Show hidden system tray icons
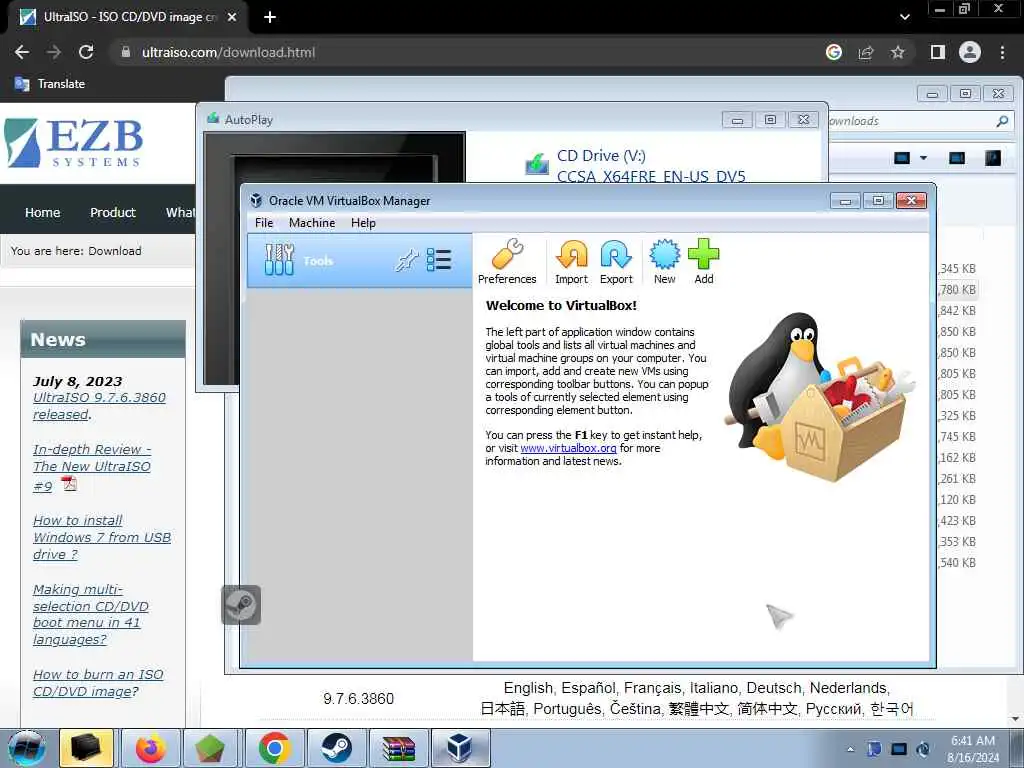 850,749
